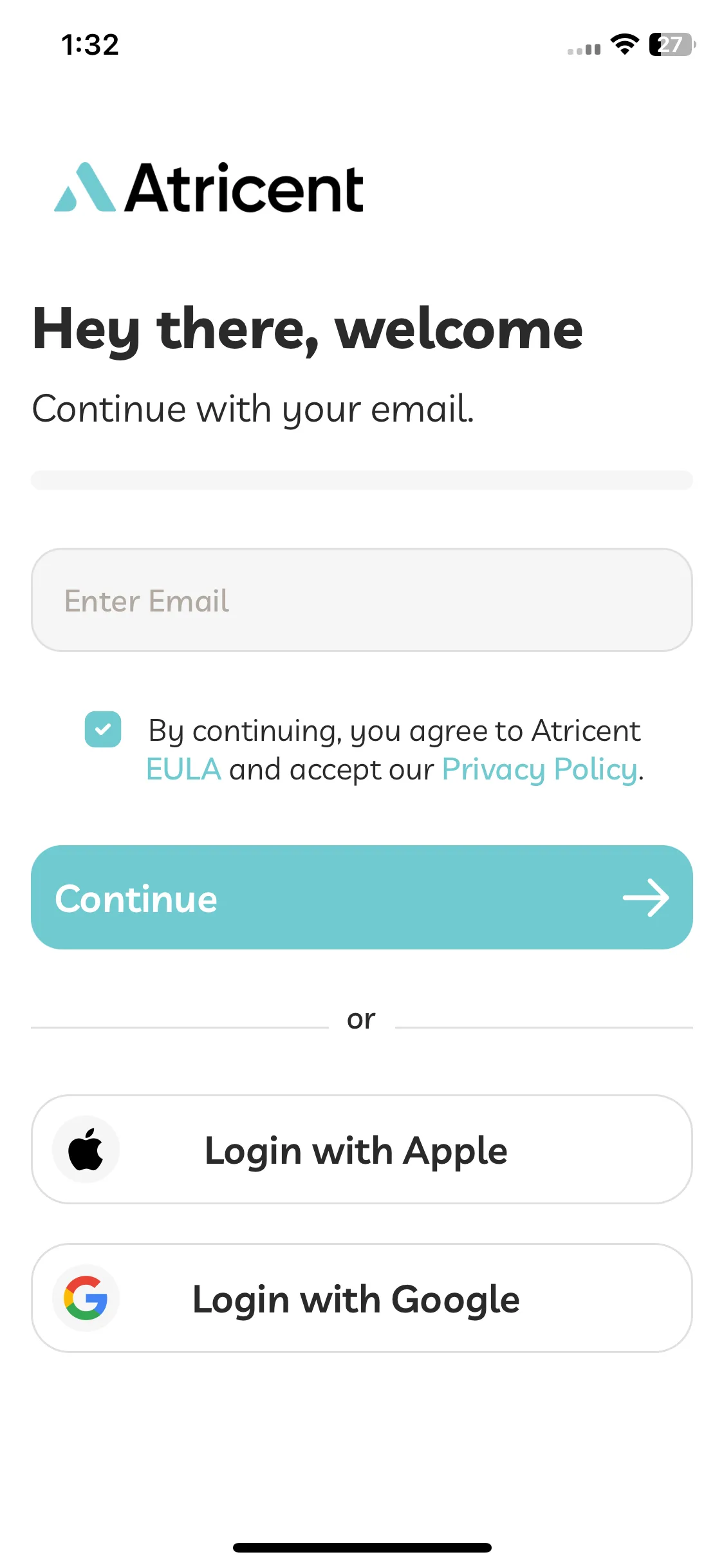
Task: Click the Google G logo icon
Action: pyautogui.click(x=86, y=1298)
